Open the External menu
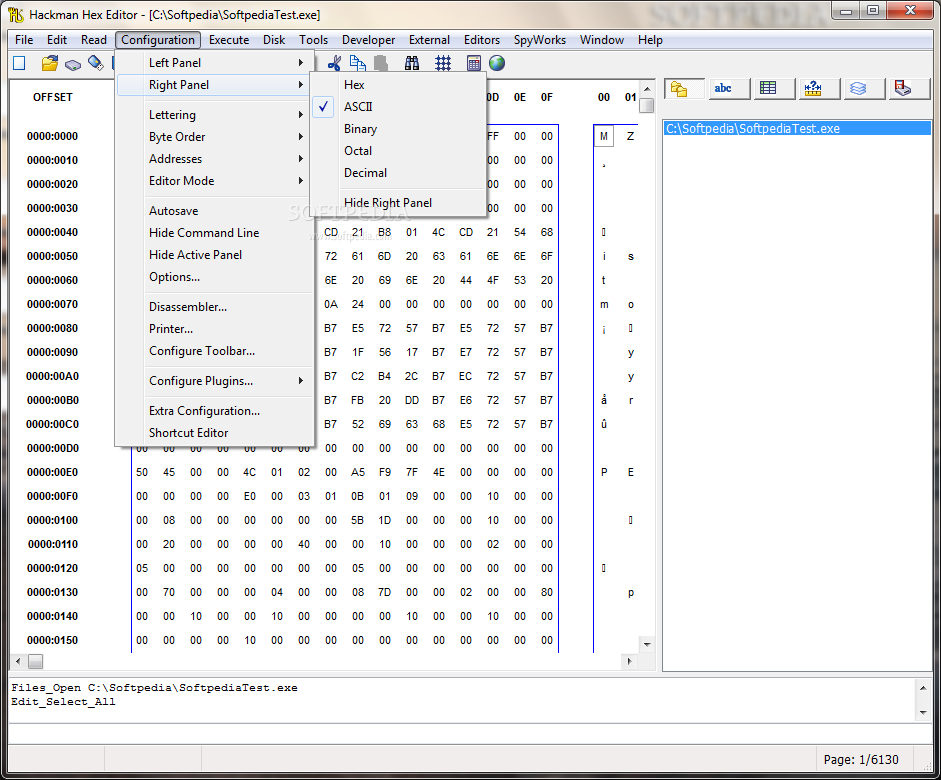 click(x=429, y=40)
